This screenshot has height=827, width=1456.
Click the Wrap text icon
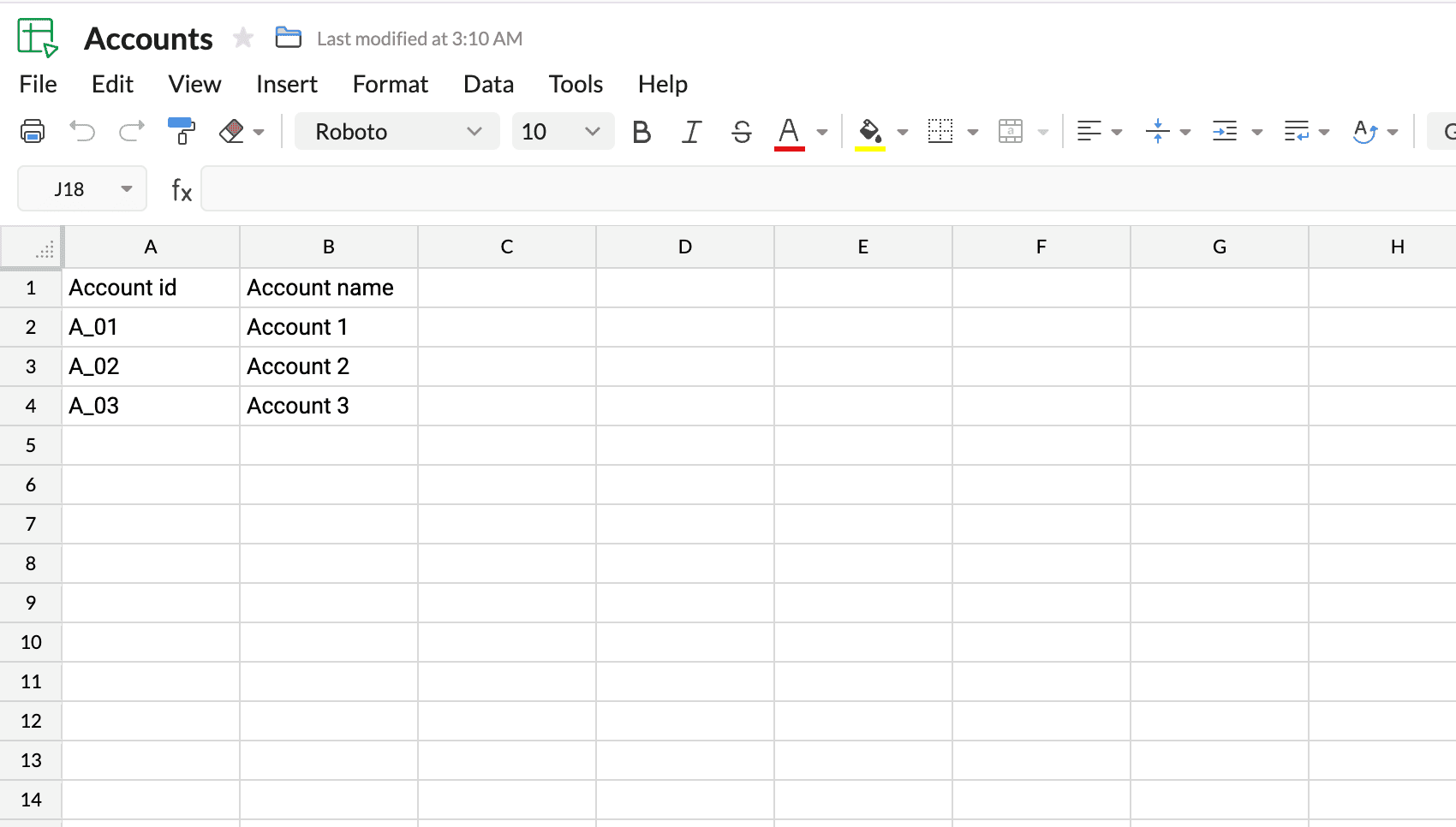coord(1297,132)
